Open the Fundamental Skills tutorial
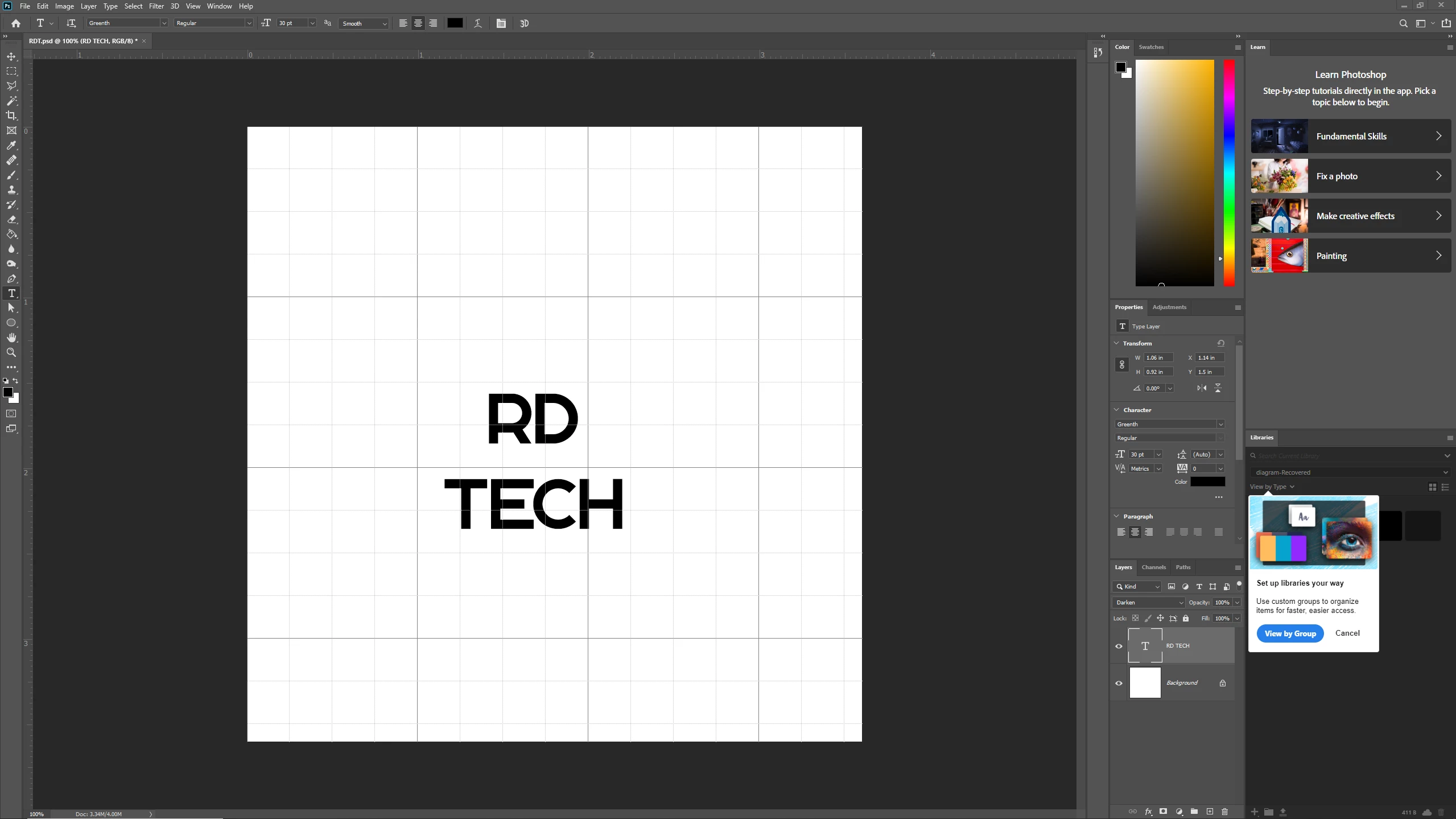 pos(1350,136)
